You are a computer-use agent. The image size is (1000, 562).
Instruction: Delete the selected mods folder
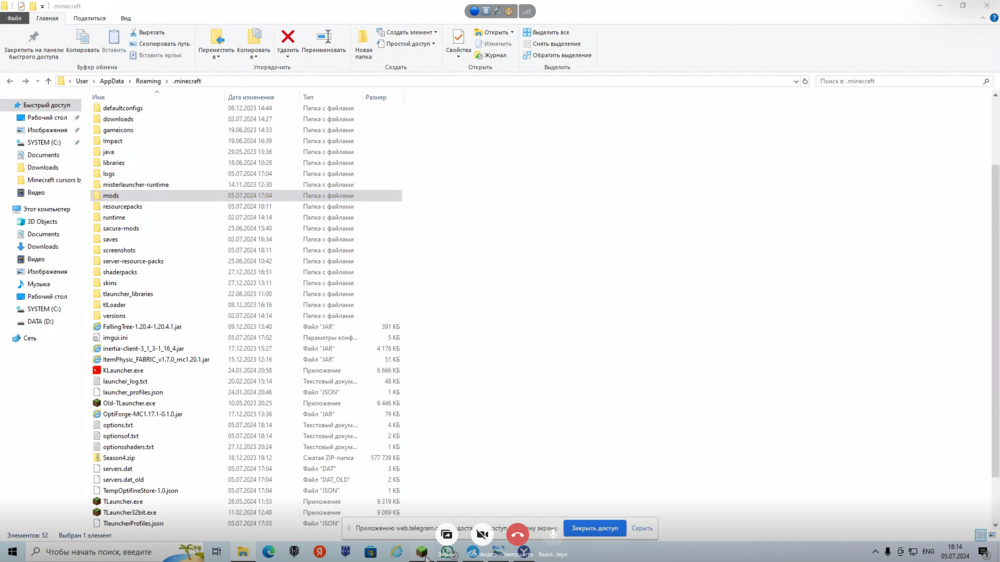(288, 41)
